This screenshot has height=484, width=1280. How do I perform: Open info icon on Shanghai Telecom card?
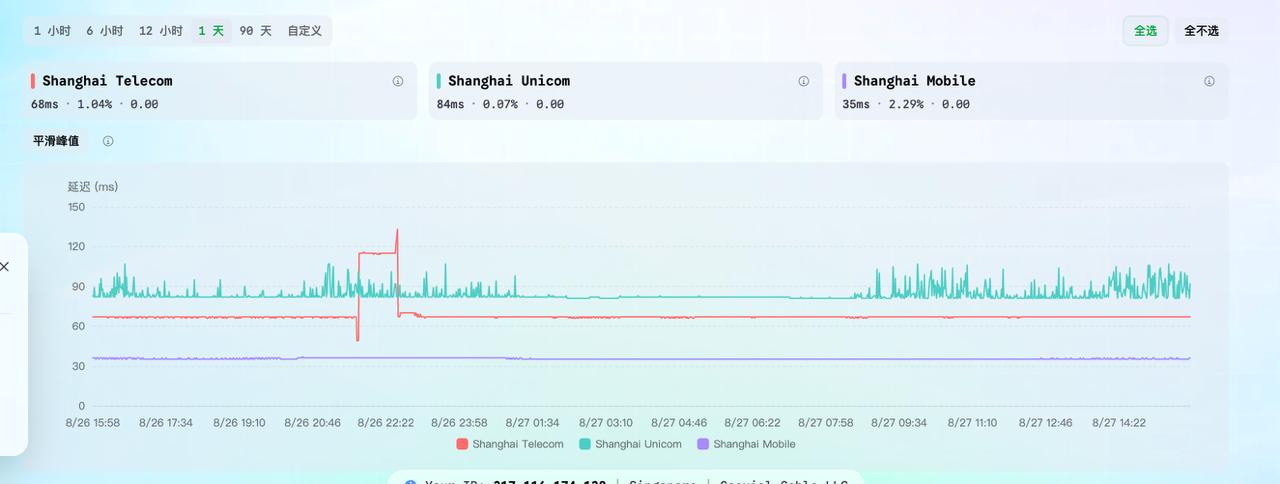pos(398,81)
